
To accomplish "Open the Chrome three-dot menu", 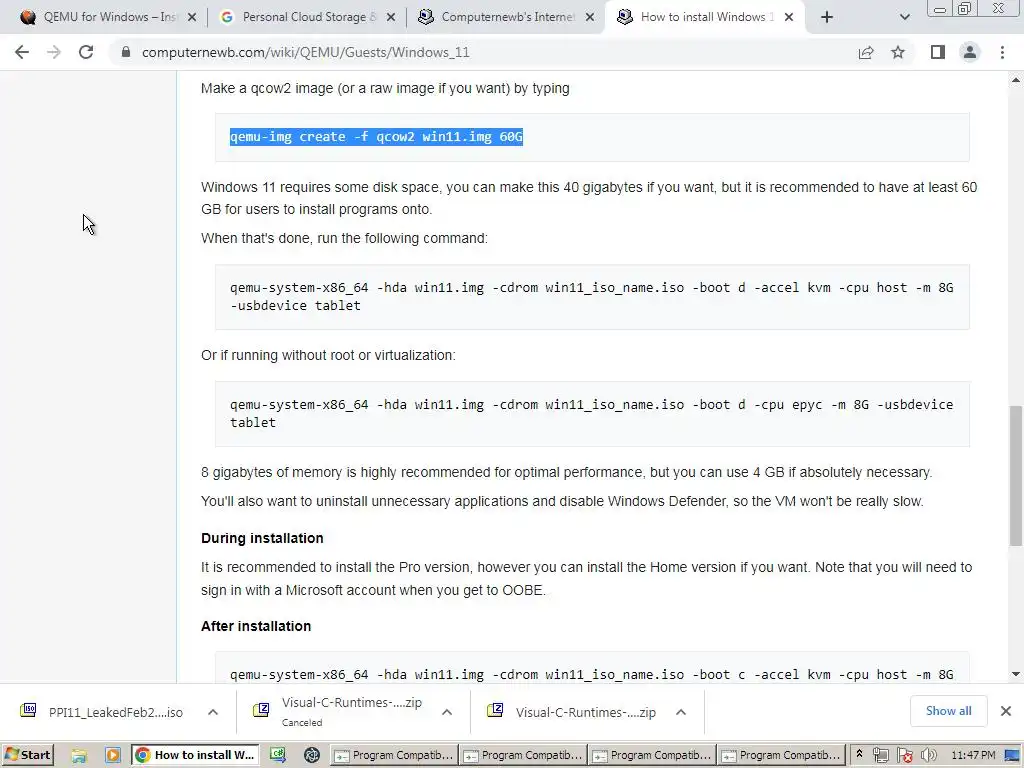I will point(1002,52).
